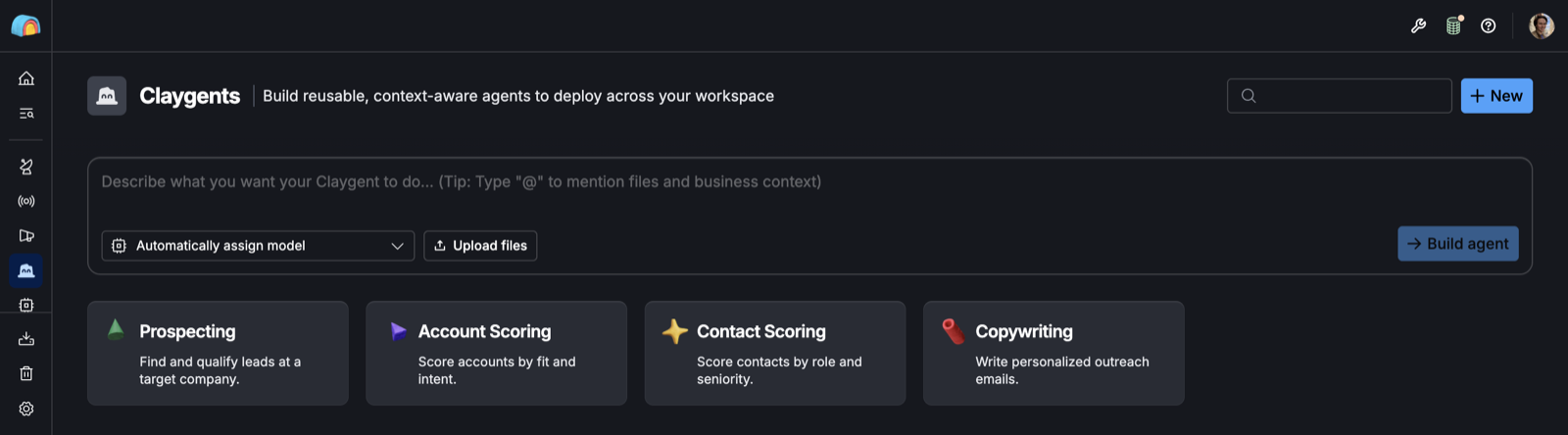Open the chip icon in sidebar
This screenshot has width=1568, height=435.
[26, 305]
